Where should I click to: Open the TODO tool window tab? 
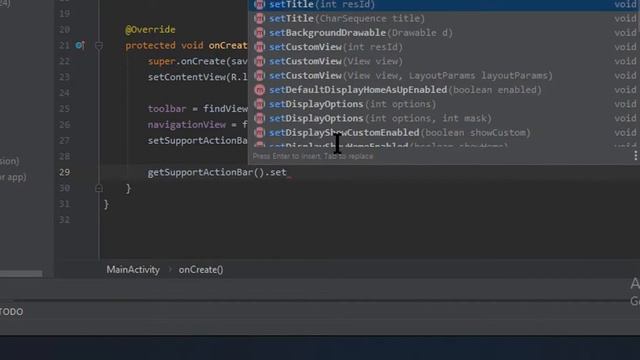(11, 312)
